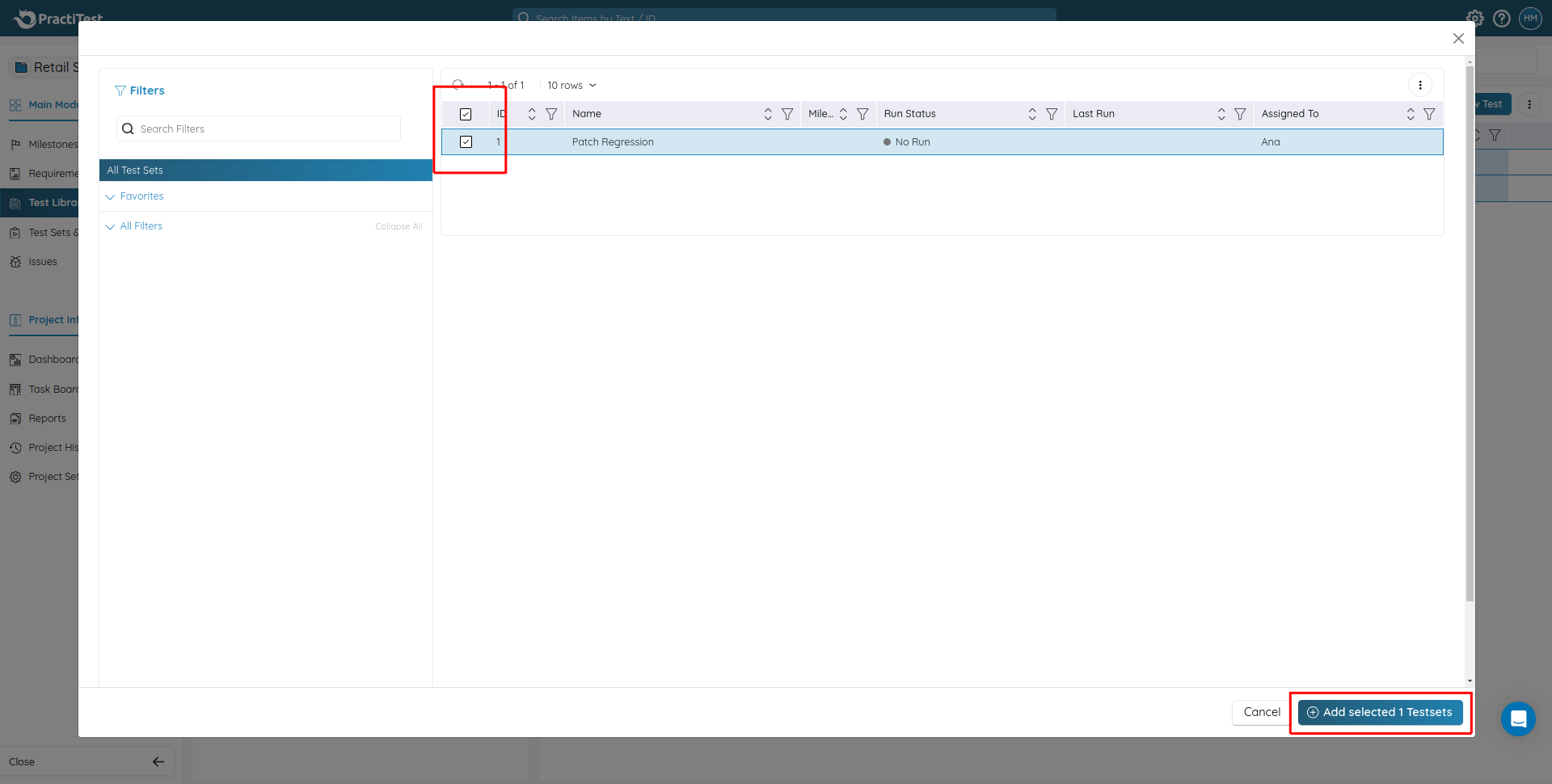Expand the All Filters section
Screen dimensions: 1552x784
(x=141, y=226)
